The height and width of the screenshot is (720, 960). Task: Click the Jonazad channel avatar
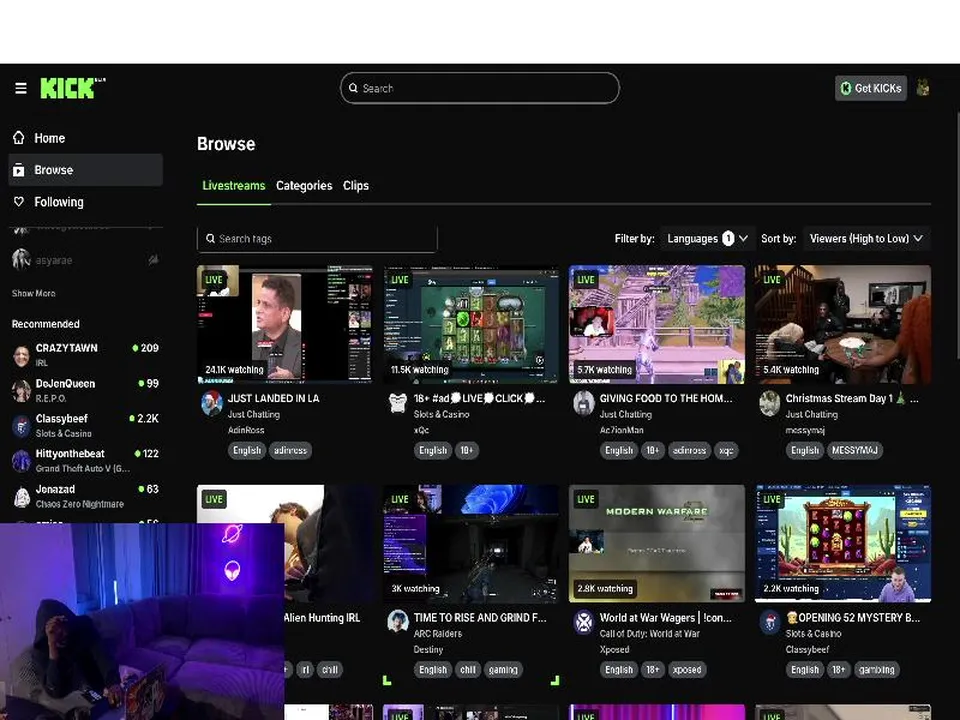(21, 497)
